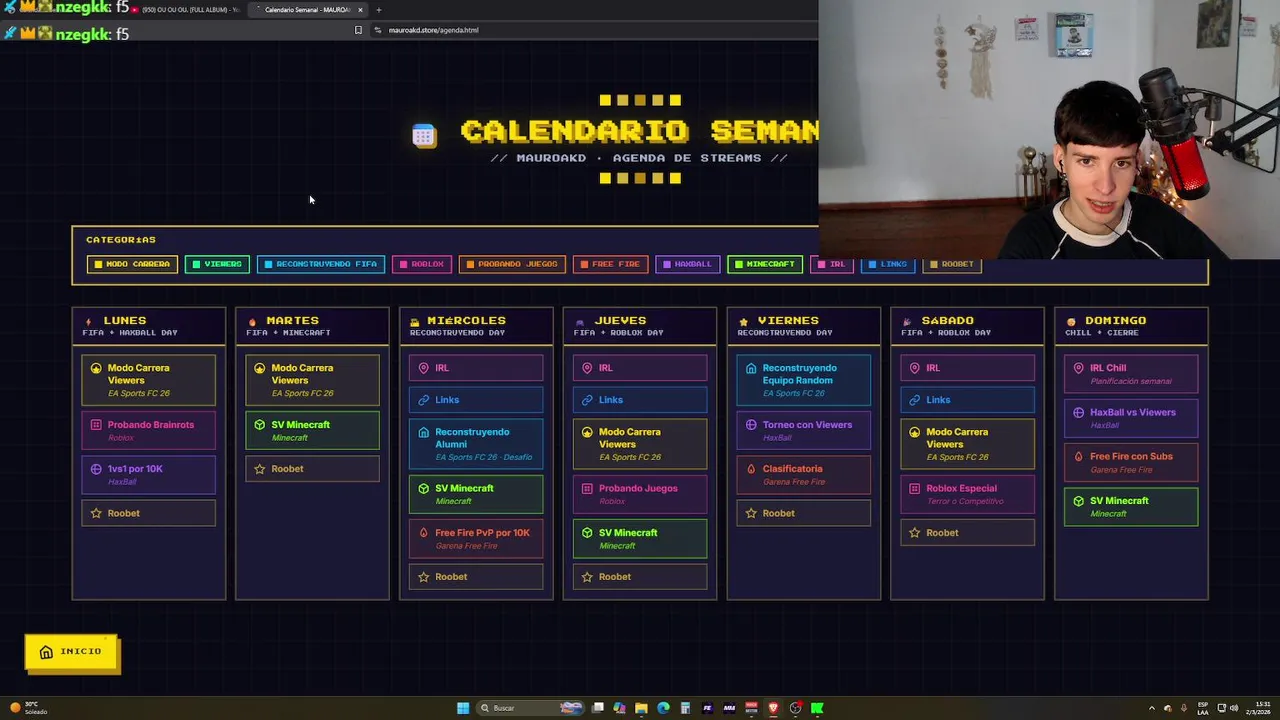
Task: Click the Viernes day column header
Action: click(x=803, y=326)
